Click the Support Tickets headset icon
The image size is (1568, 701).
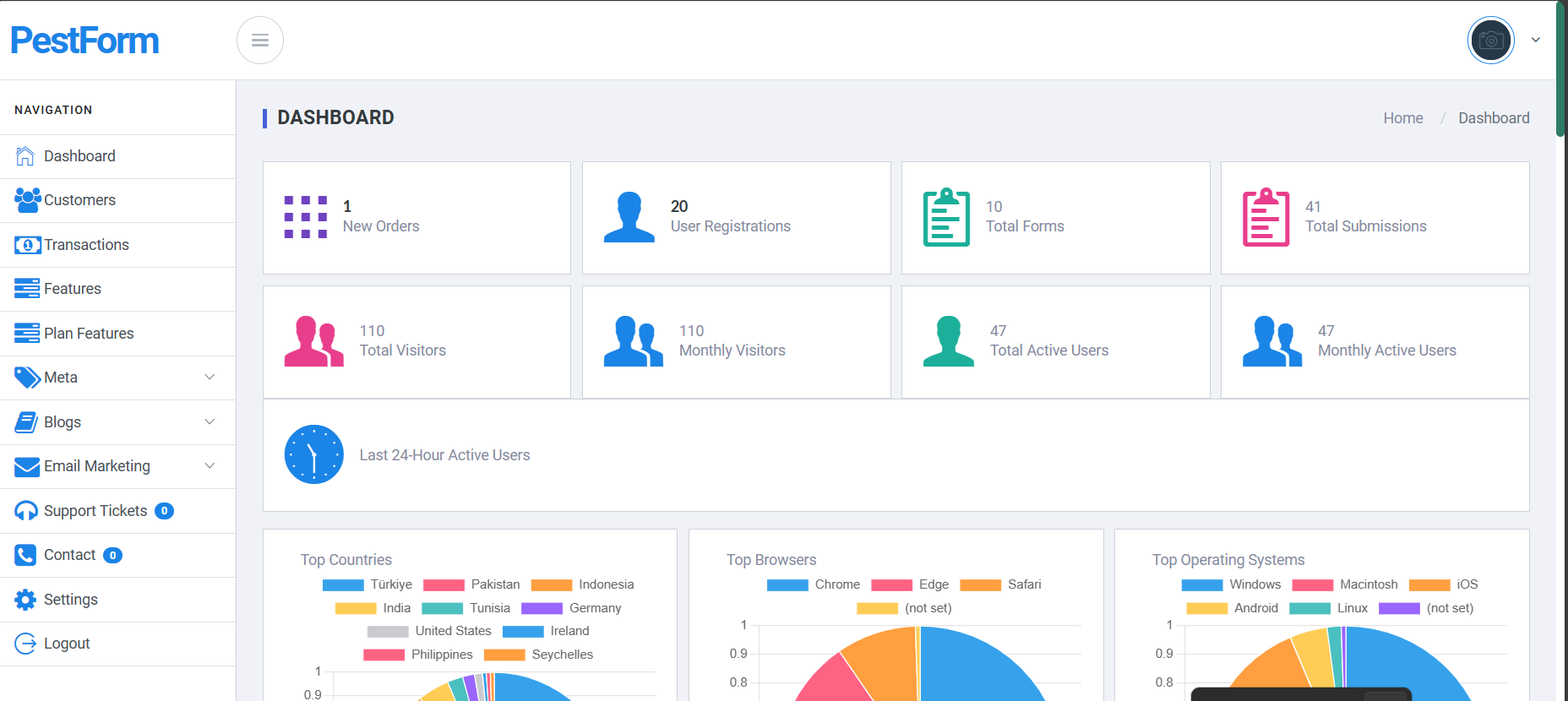click(x=26, y=511)
